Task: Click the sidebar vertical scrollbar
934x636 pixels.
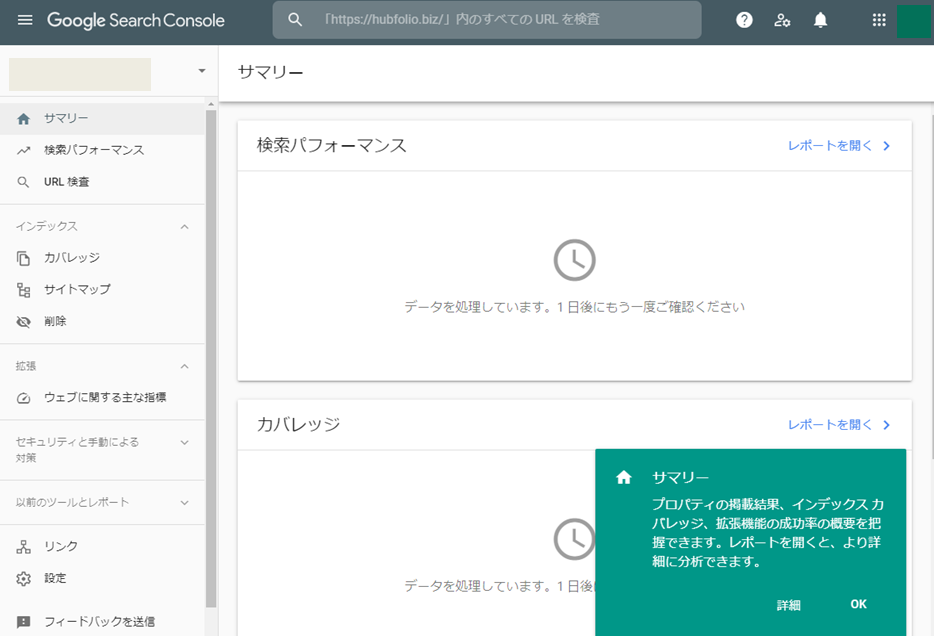Action: [x=211, y=357]
